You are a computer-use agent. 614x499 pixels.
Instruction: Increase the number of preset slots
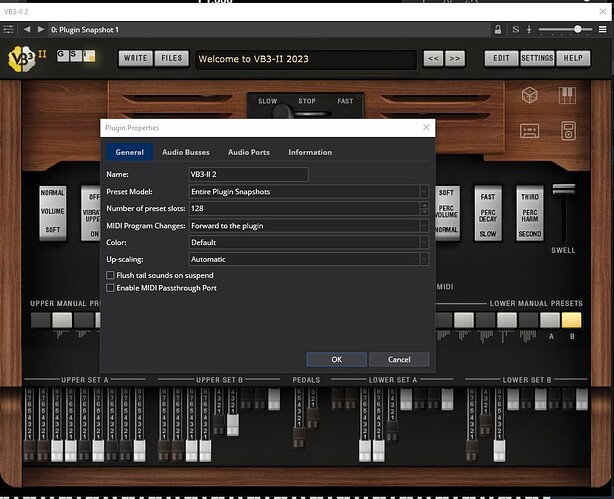coord(424,205)
